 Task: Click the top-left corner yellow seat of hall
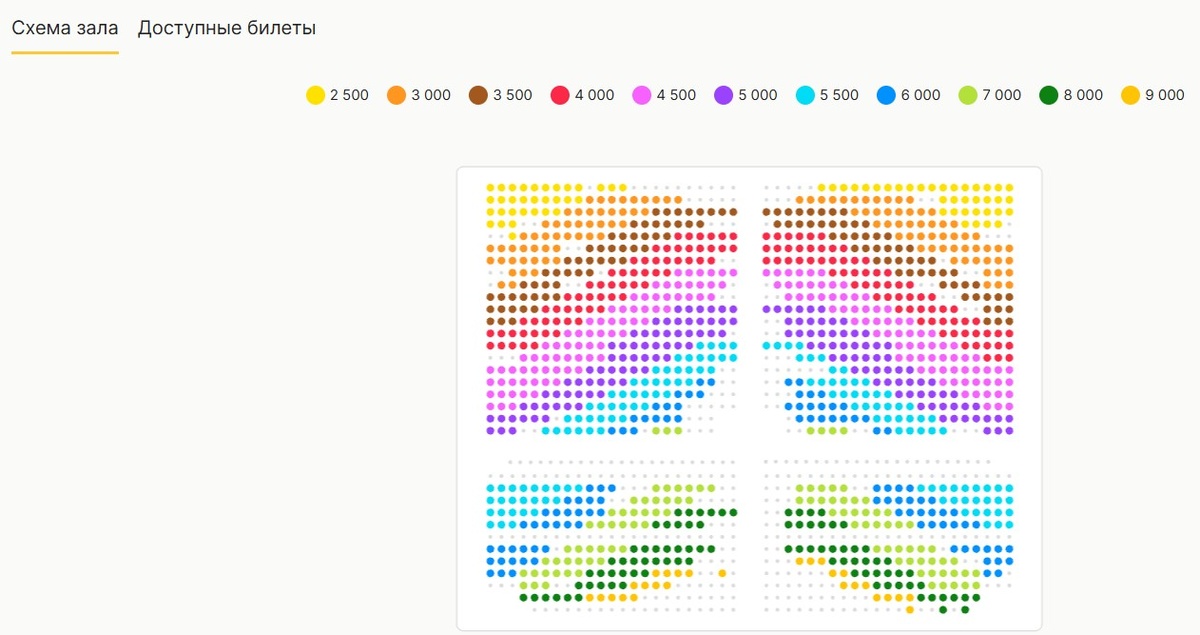pos(491,187)
